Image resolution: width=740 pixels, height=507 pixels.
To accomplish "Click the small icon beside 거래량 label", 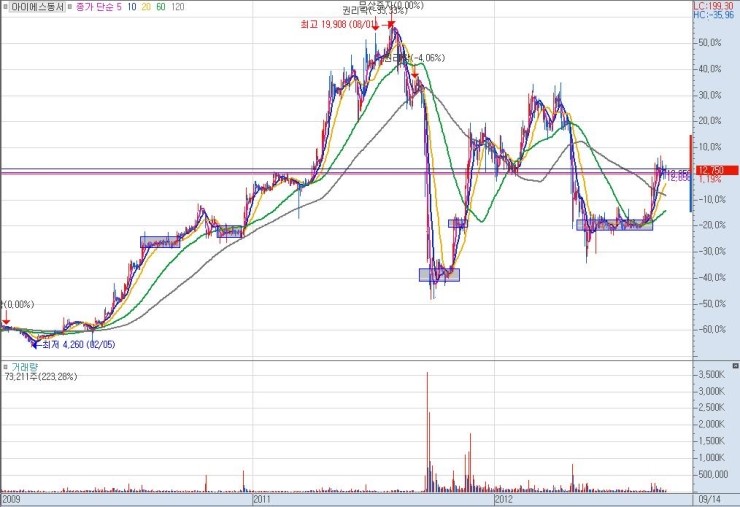I will click(x=7, y=366).
